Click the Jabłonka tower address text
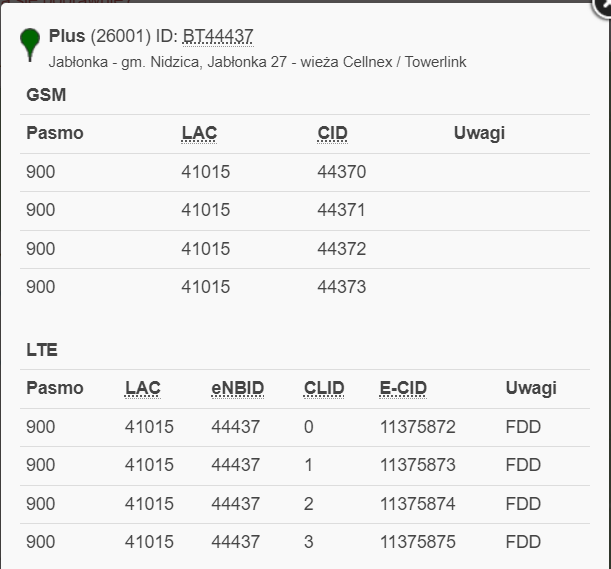 click(257, 62)
